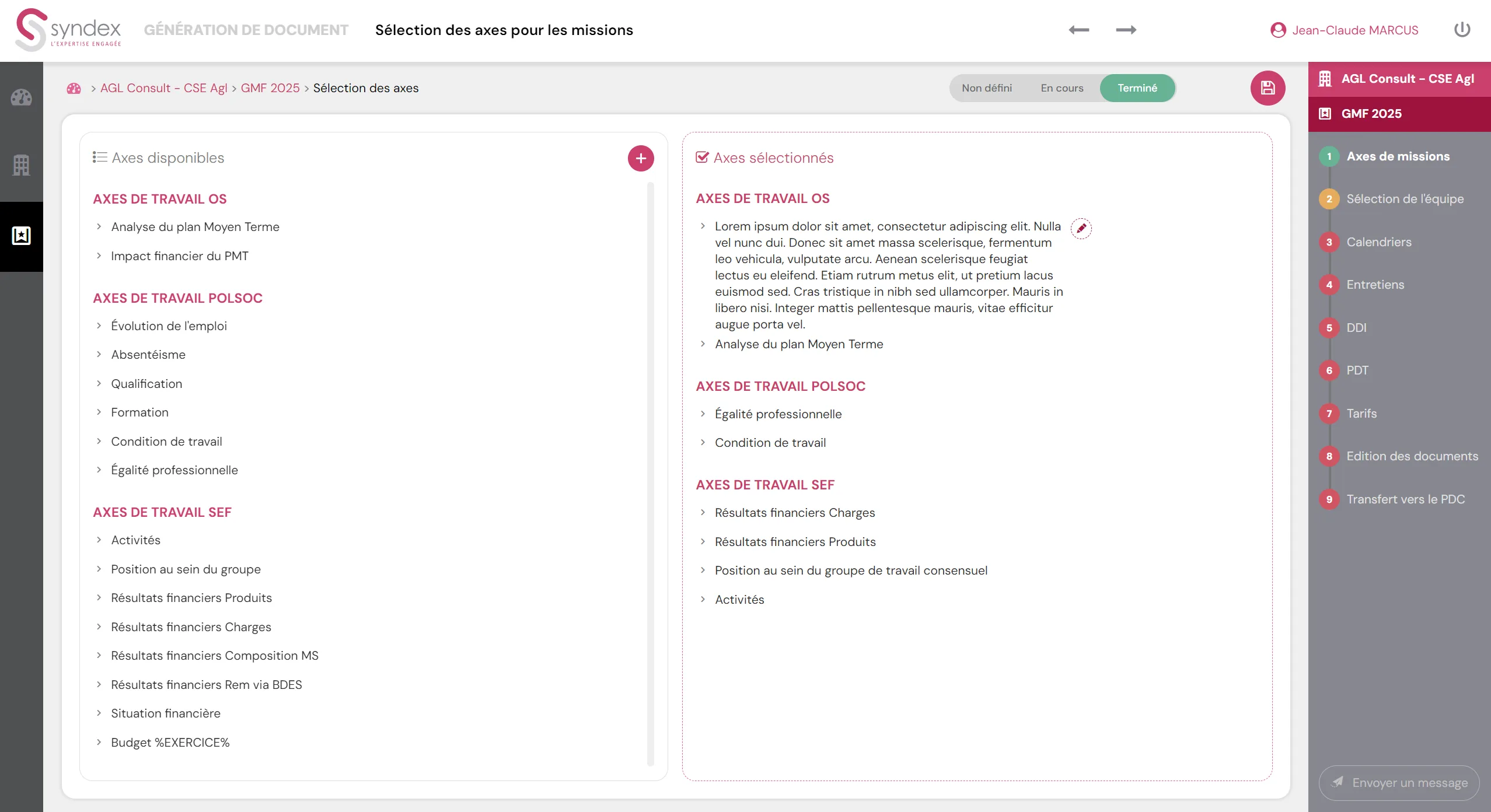Expand selected Égalité professionnelle chevron
This screenshot has height=812, width=1491.
(703, 414)
